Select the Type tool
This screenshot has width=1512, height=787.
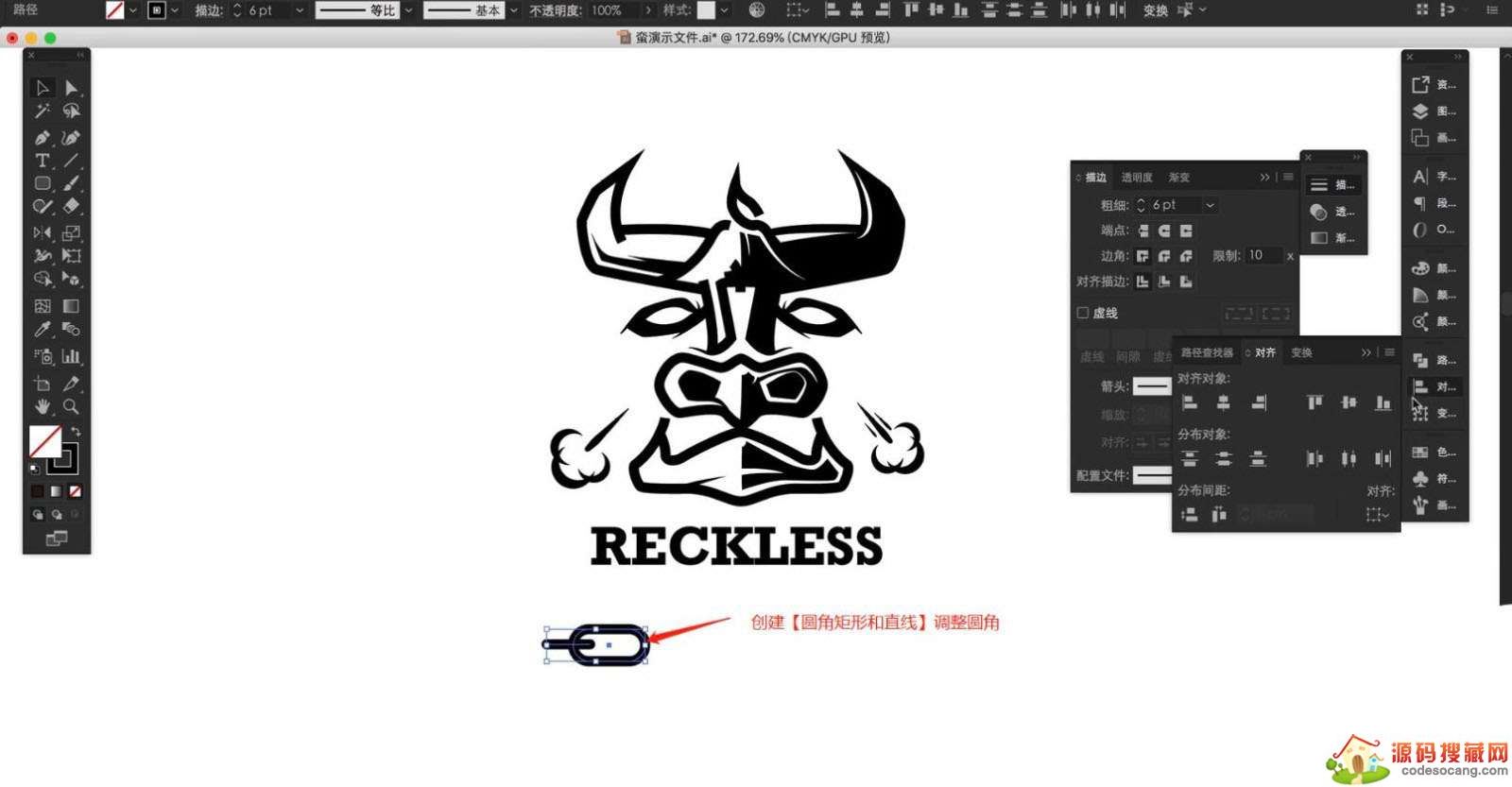[42, 161]
